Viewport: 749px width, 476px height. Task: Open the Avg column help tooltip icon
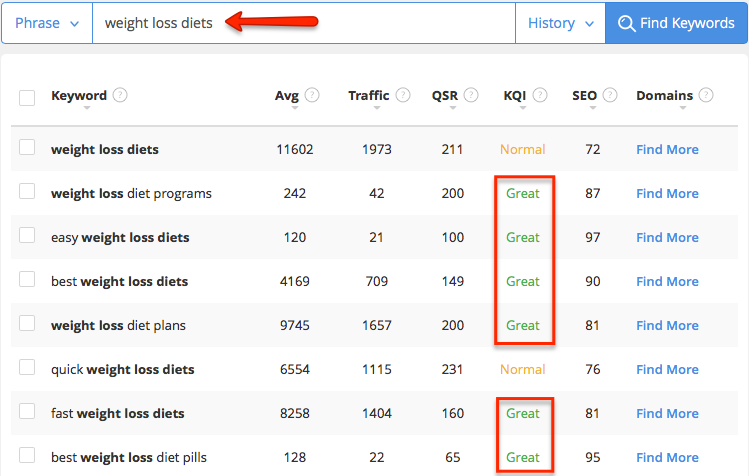[x=312, y=95]
